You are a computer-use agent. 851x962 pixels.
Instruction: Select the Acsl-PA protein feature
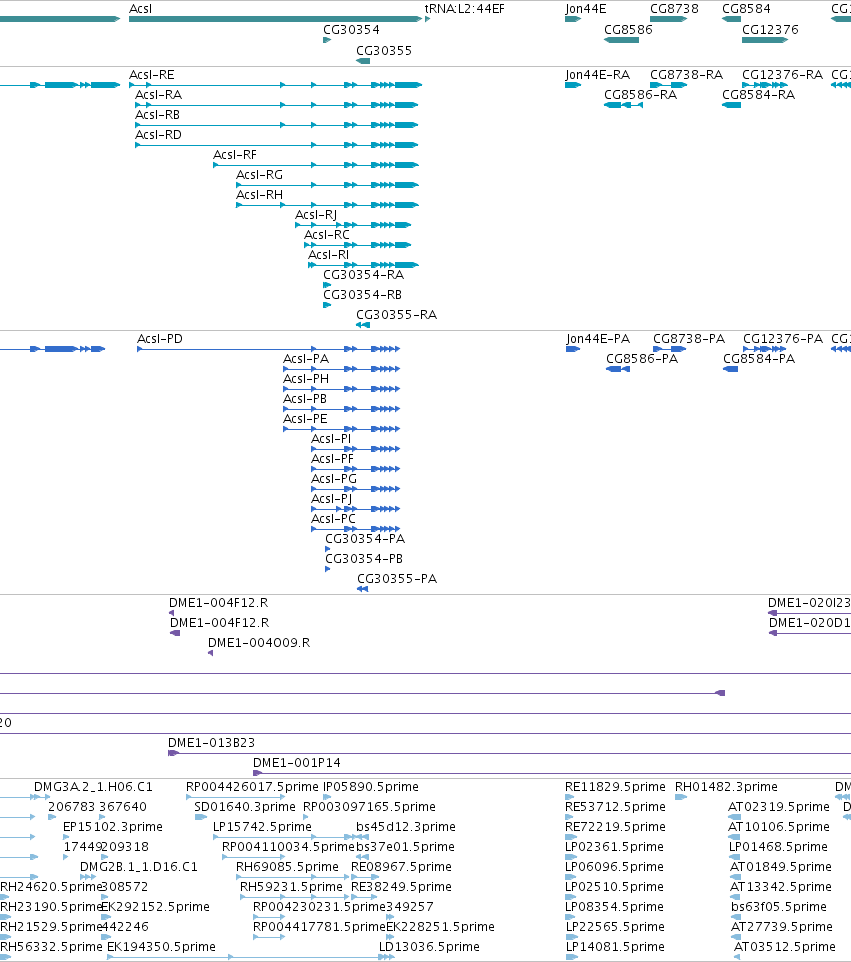[341, 369]
